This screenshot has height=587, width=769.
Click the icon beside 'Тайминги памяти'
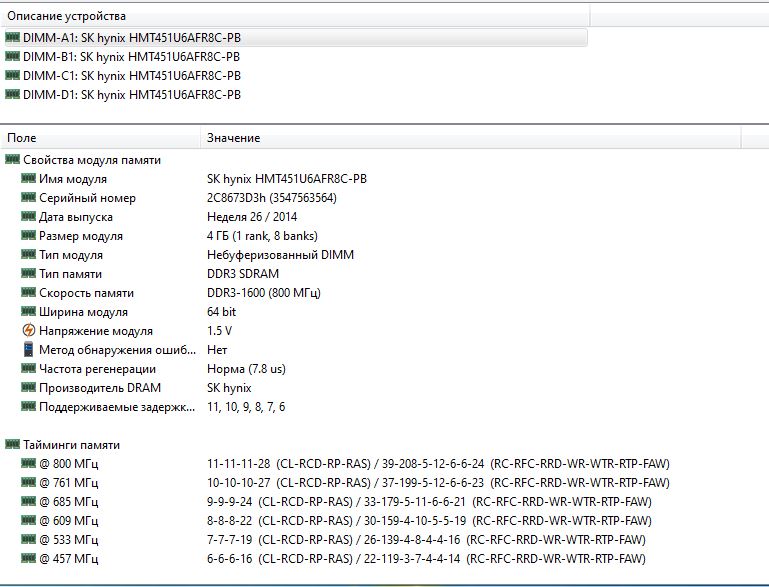[12, 444]
